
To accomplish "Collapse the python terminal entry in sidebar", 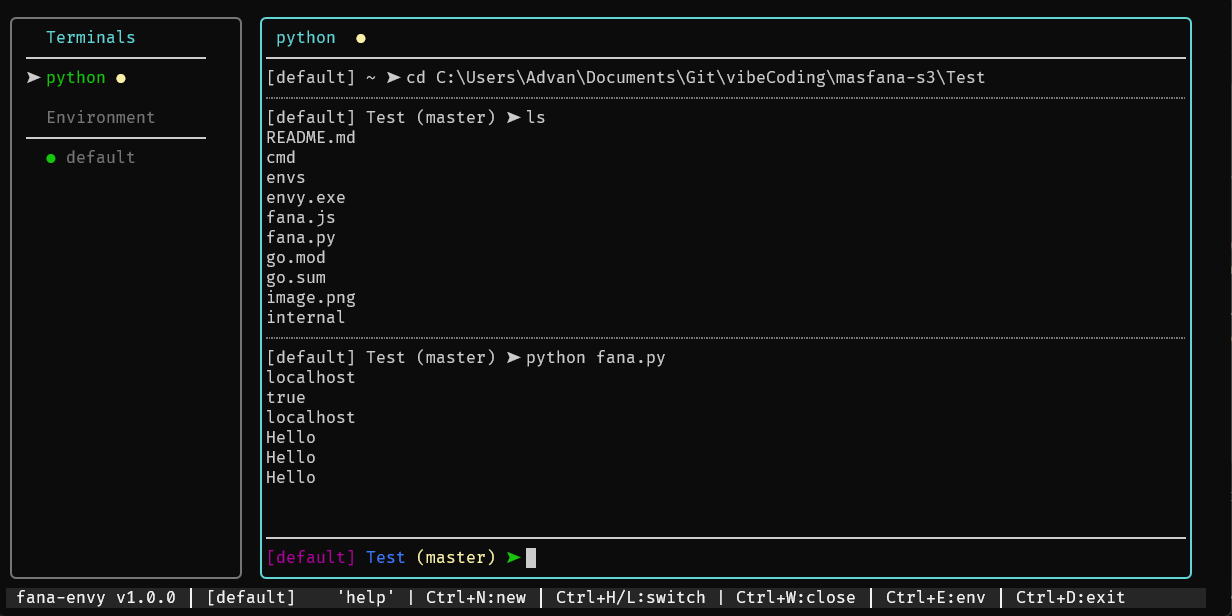I will [76, 78].
